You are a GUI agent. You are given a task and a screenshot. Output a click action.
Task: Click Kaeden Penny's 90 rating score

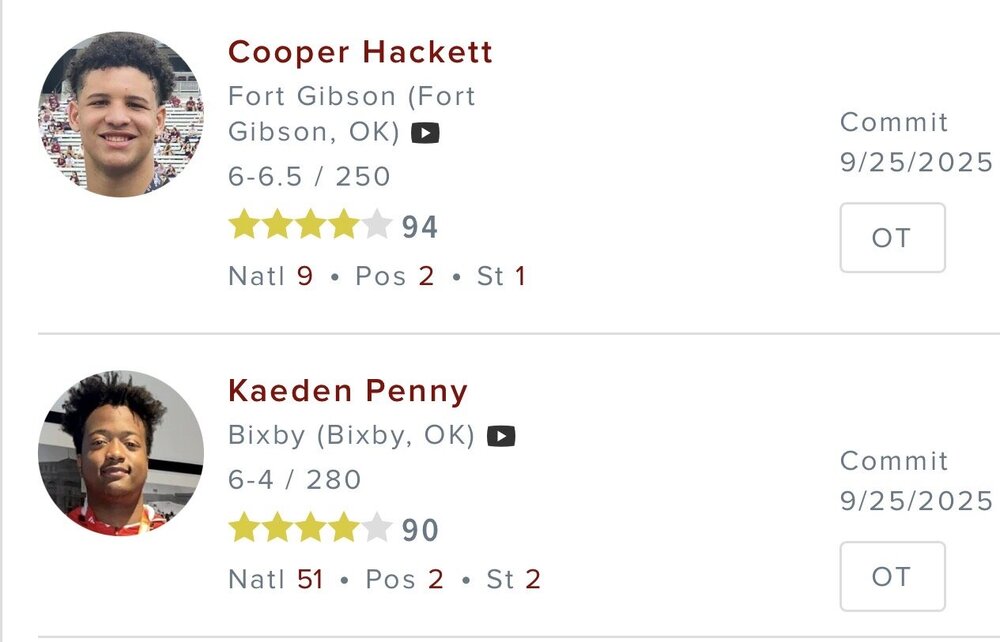tap(420, 530)
